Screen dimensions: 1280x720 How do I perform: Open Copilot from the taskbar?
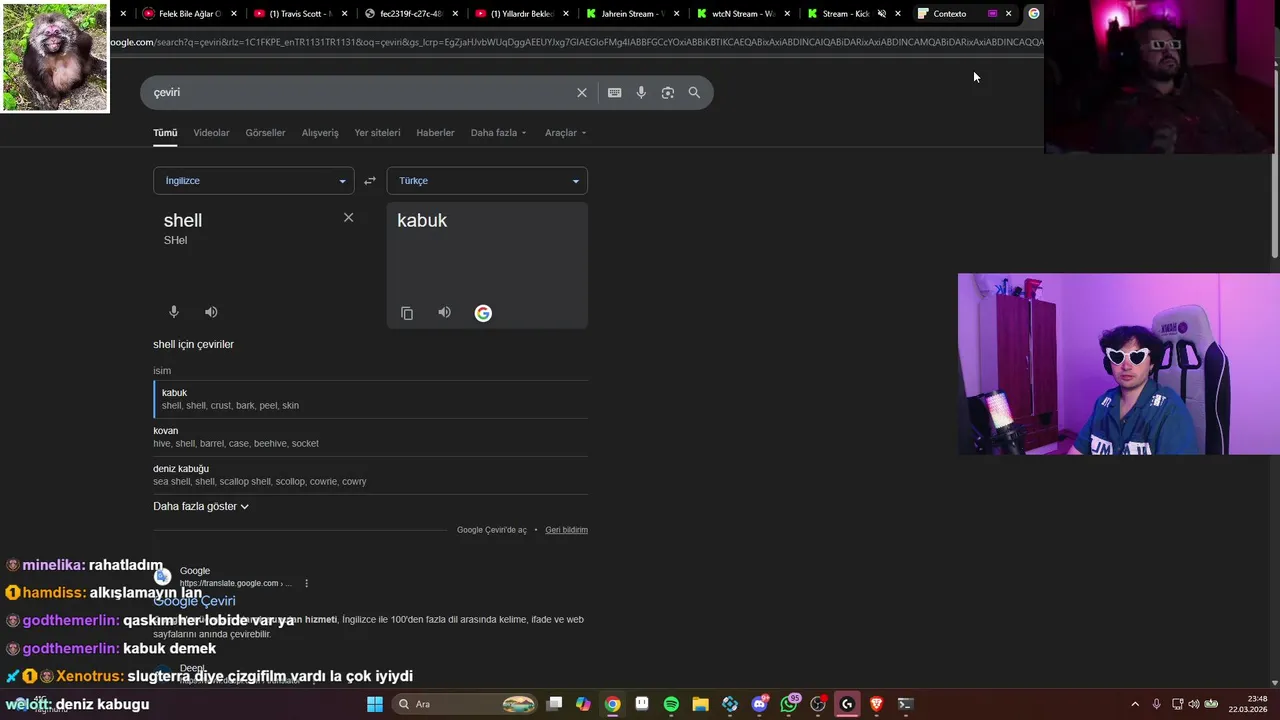pos(583,704)
